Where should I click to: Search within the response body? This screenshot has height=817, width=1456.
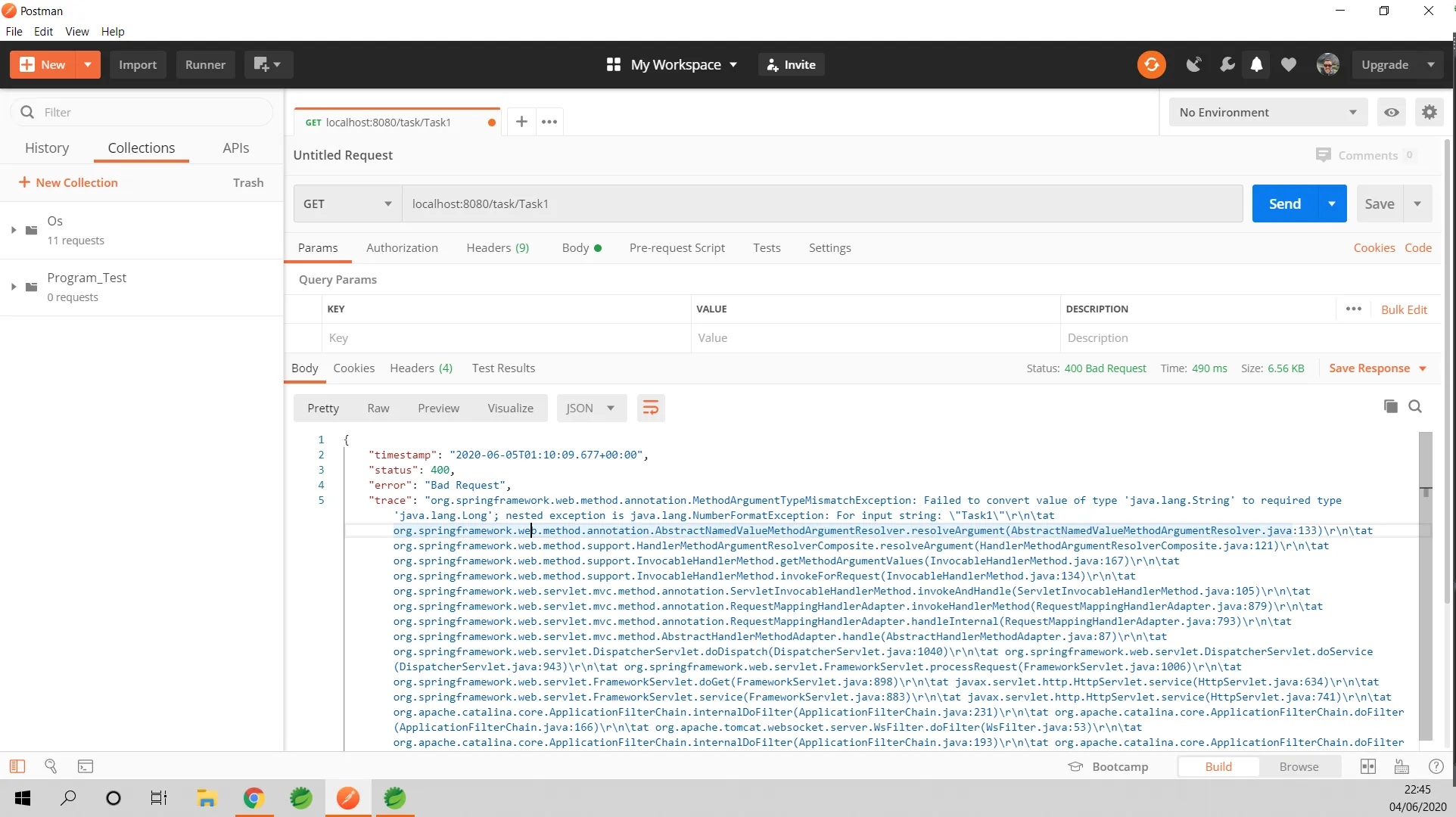coord(1415,407)
